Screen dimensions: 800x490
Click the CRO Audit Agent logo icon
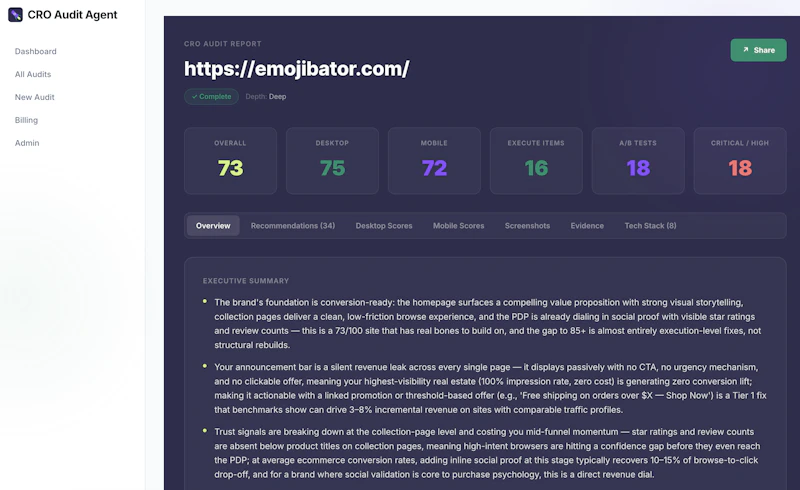point(15,15)
